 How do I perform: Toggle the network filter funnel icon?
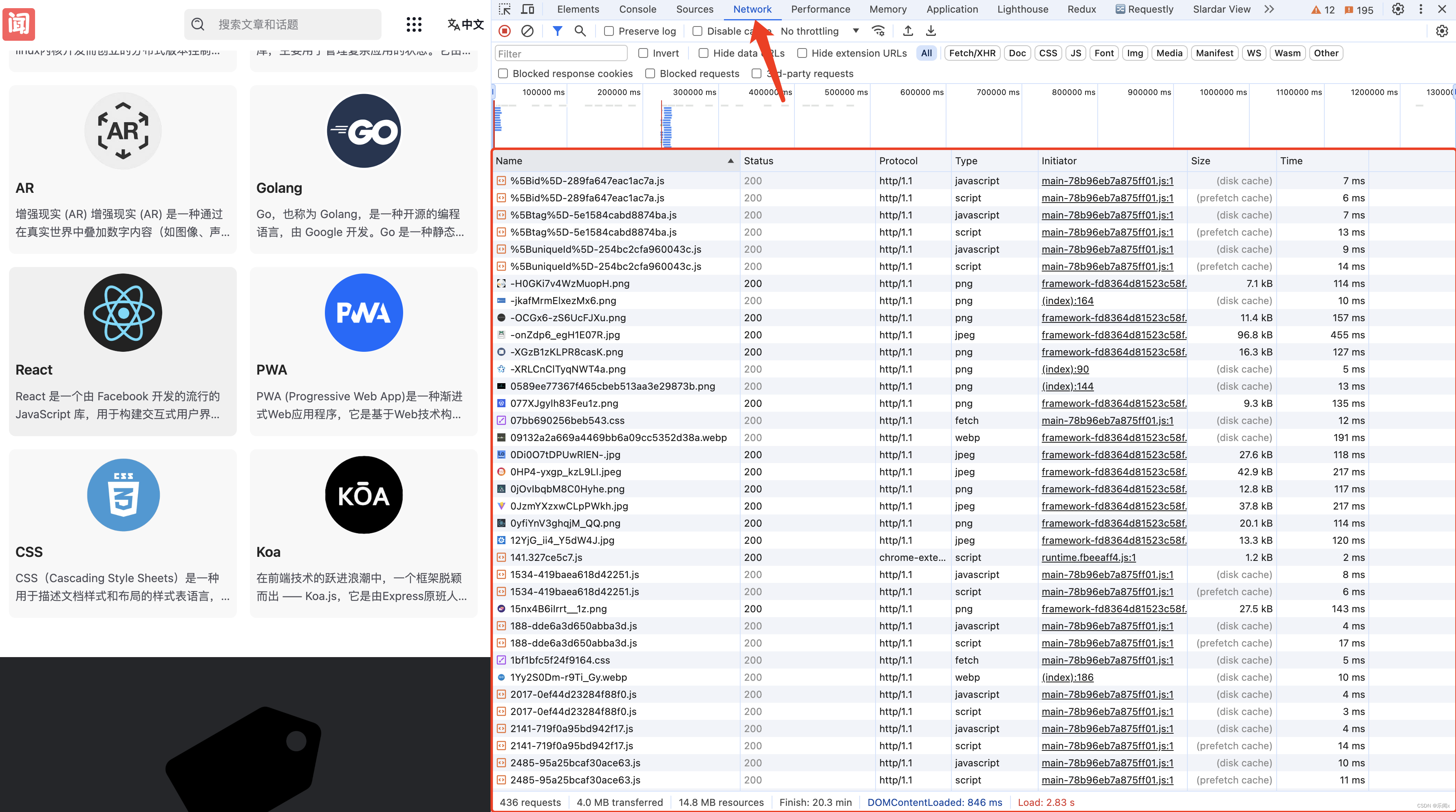(557, 31)
